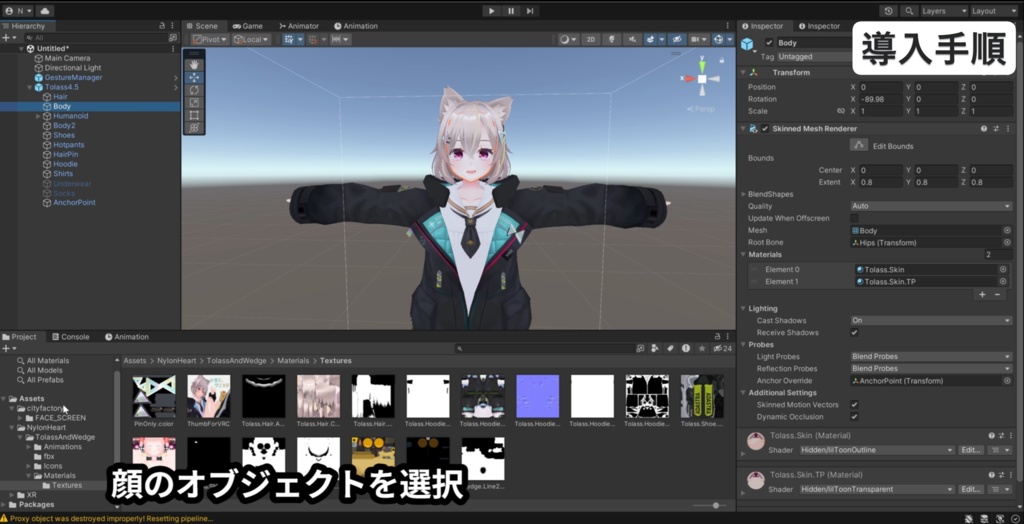
Task: Open the Layout dropdown
Action: [993, 11]
